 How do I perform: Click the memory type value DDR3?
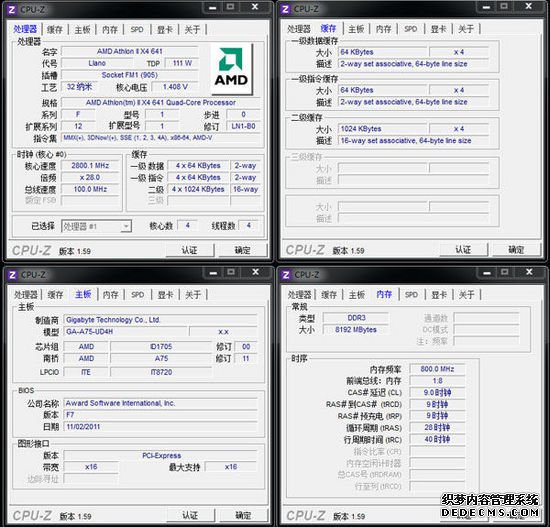[356, 318]
